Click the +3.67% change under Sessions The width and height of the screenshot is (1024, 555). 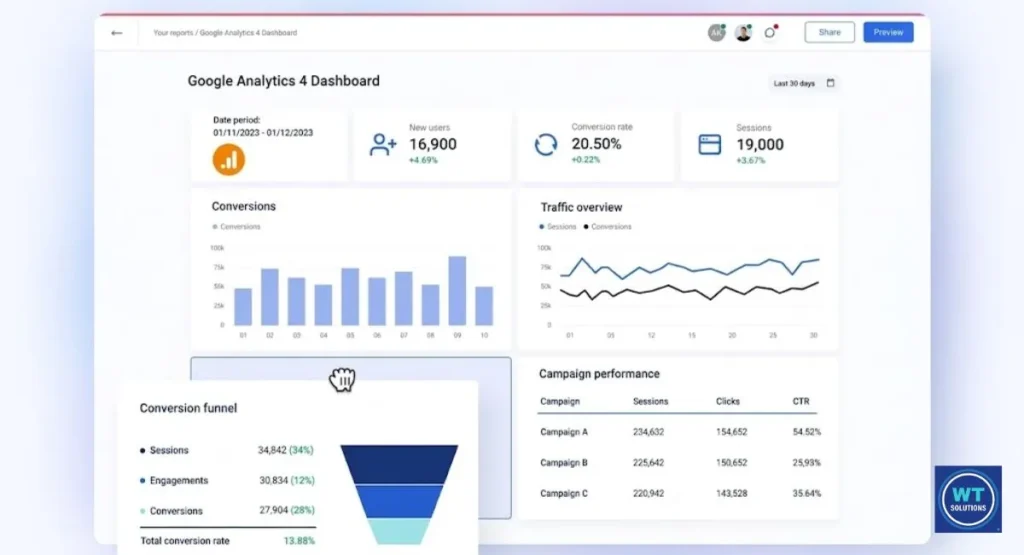[x=750, y=160]
